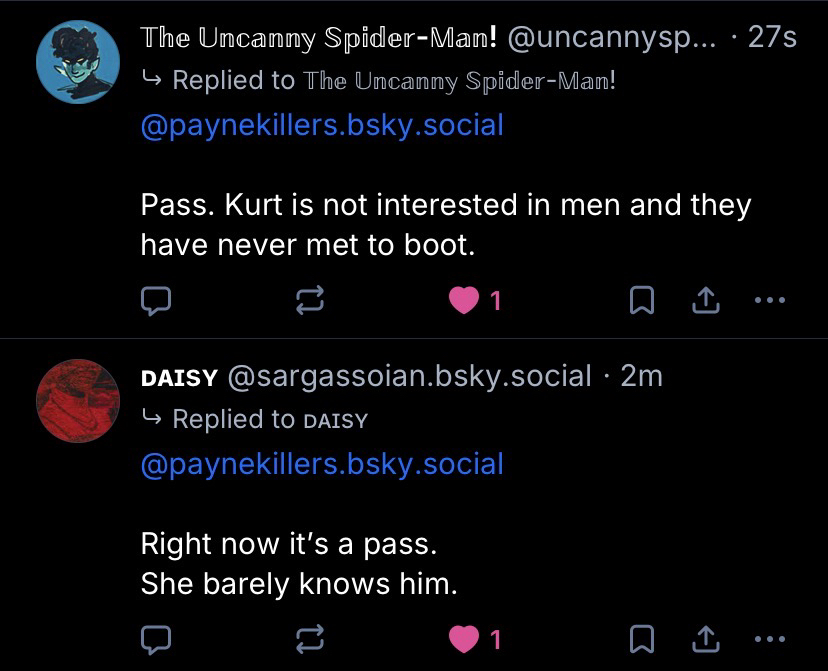
Task: Open more options on DAISY's post
Action: tap(770, 637)
